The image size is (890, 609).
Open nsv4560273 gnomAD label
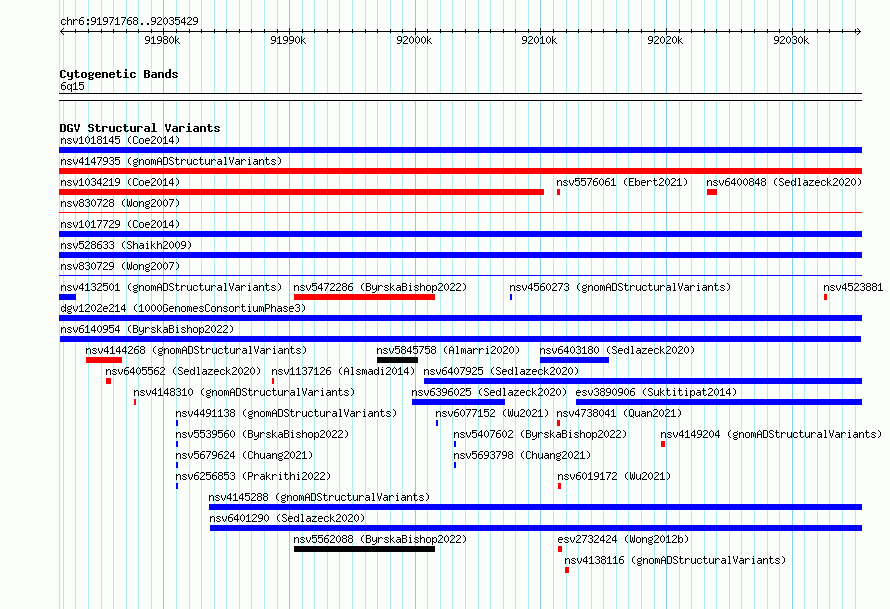(620, 287)
